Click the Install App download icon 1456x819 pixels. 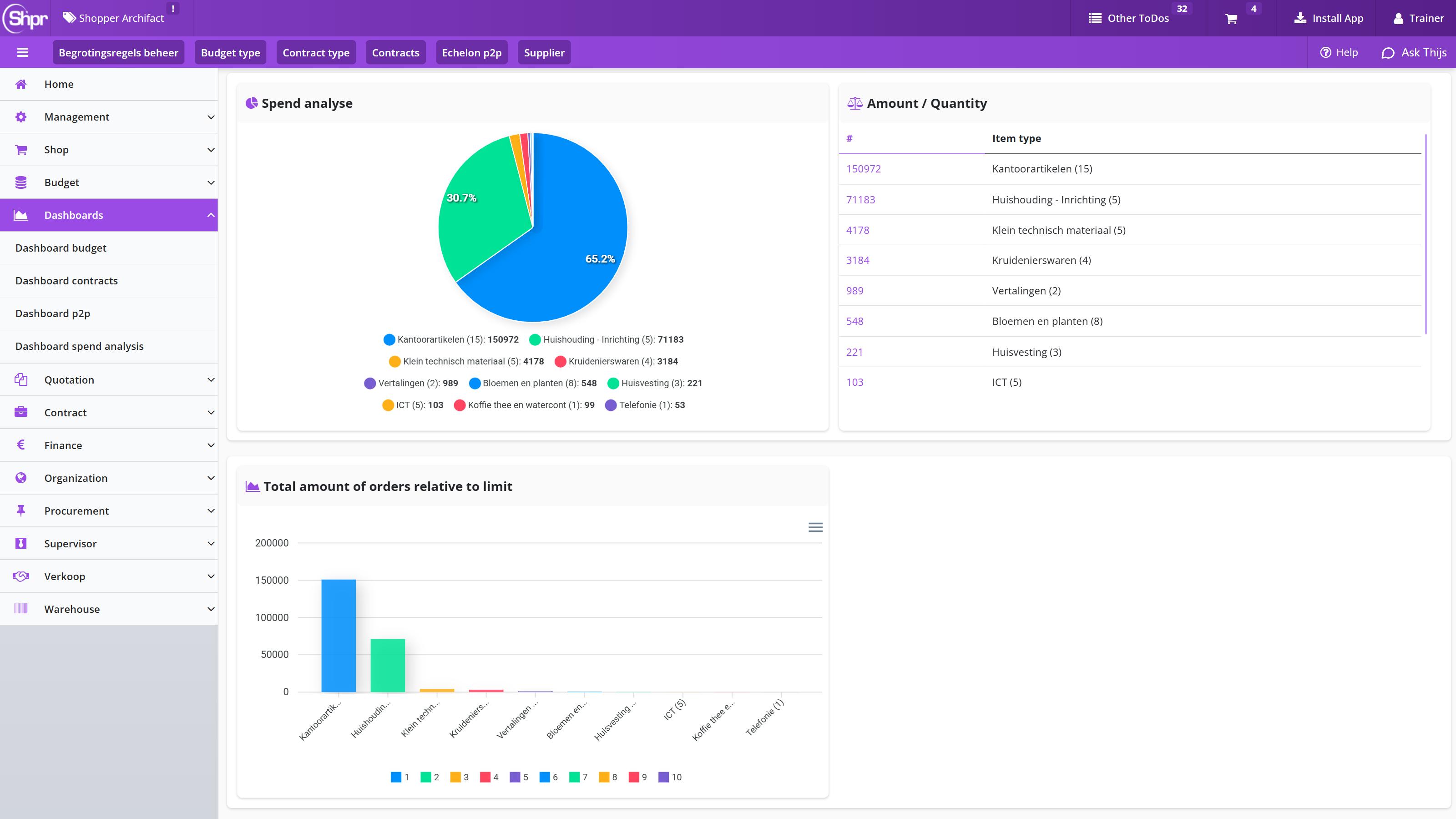1300,18
